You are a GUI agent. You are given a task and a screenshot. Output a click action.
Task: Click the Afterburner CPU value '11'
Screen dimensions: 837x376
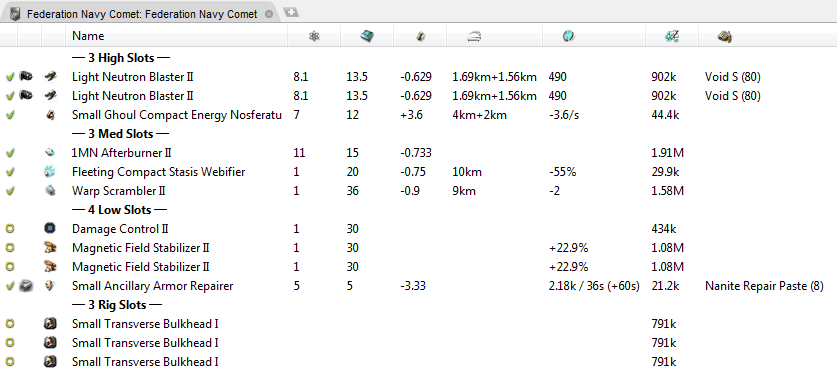299,153
